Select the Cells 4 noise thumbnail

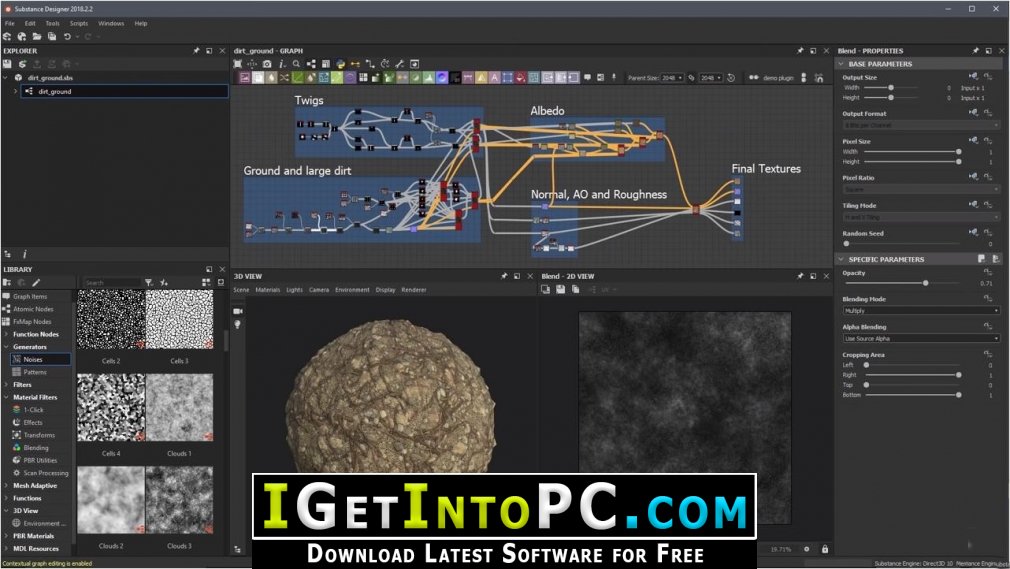tap(111, 407)
